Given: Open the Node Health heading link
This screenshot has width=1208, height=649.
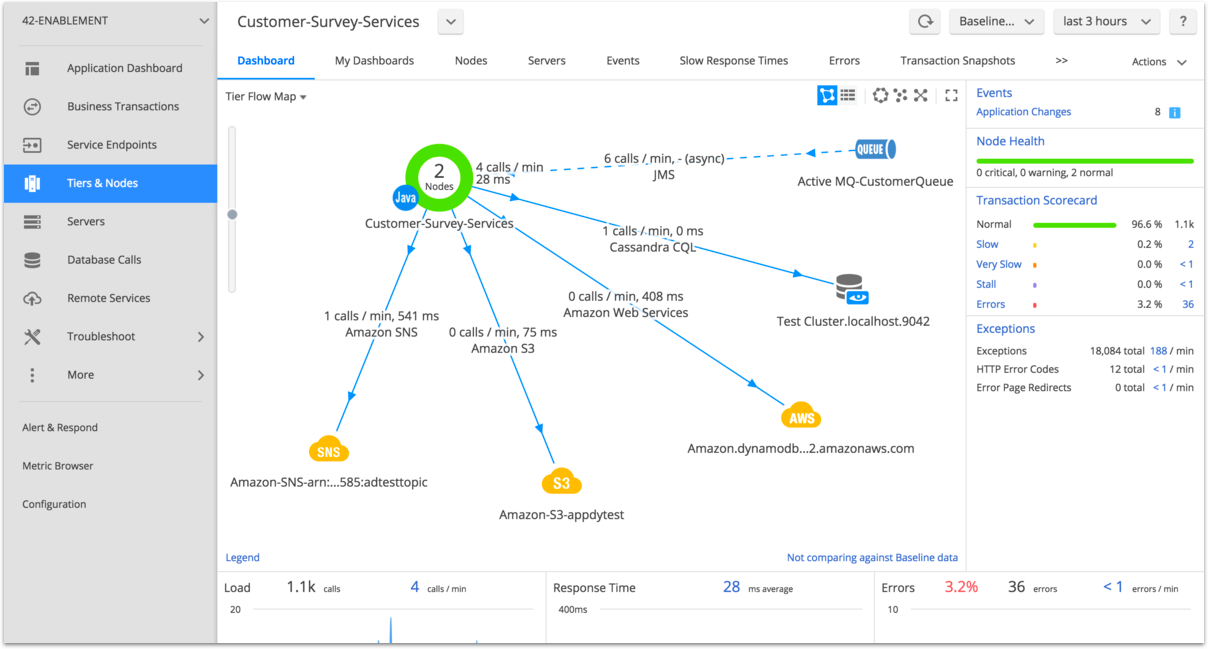Looking at the screenshot, I should [x=1010, y=141].
